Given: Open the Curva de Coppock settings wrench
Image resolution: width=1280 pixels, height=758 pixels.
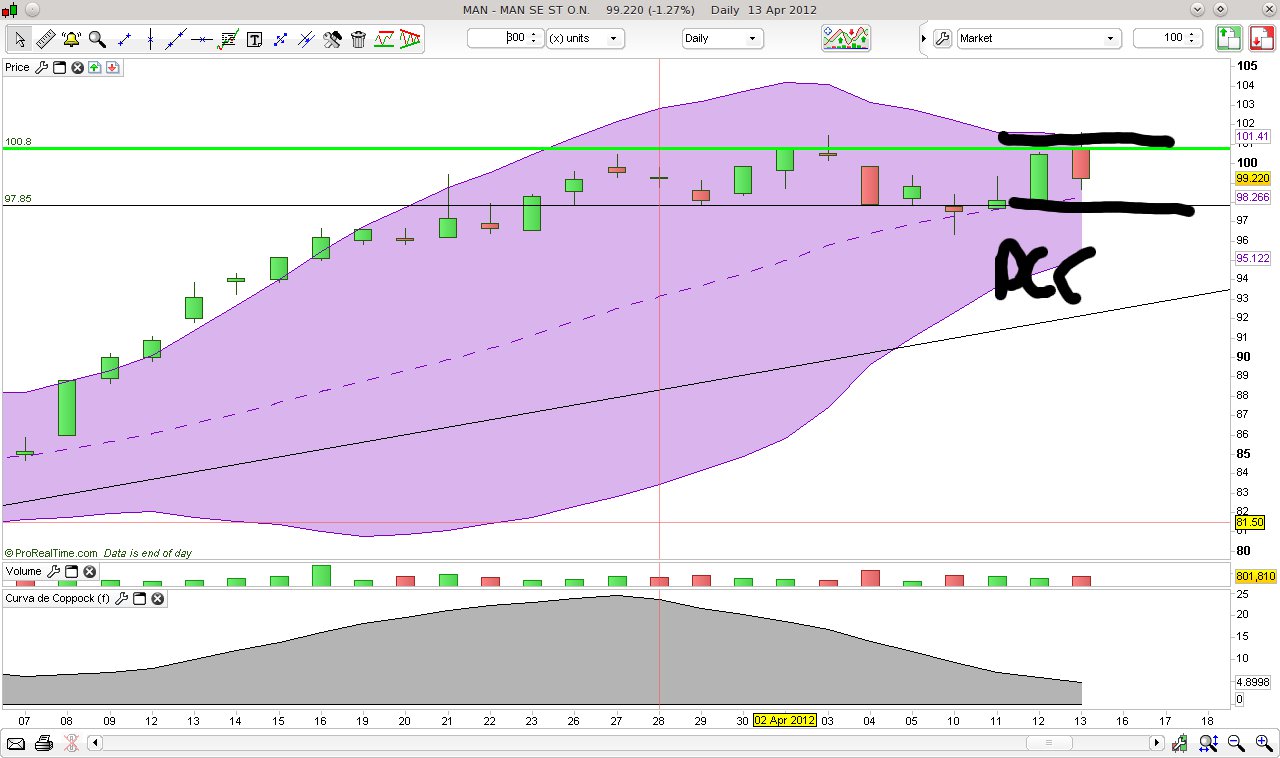Looking at the screenshot, I should click(x=122, y=598).
